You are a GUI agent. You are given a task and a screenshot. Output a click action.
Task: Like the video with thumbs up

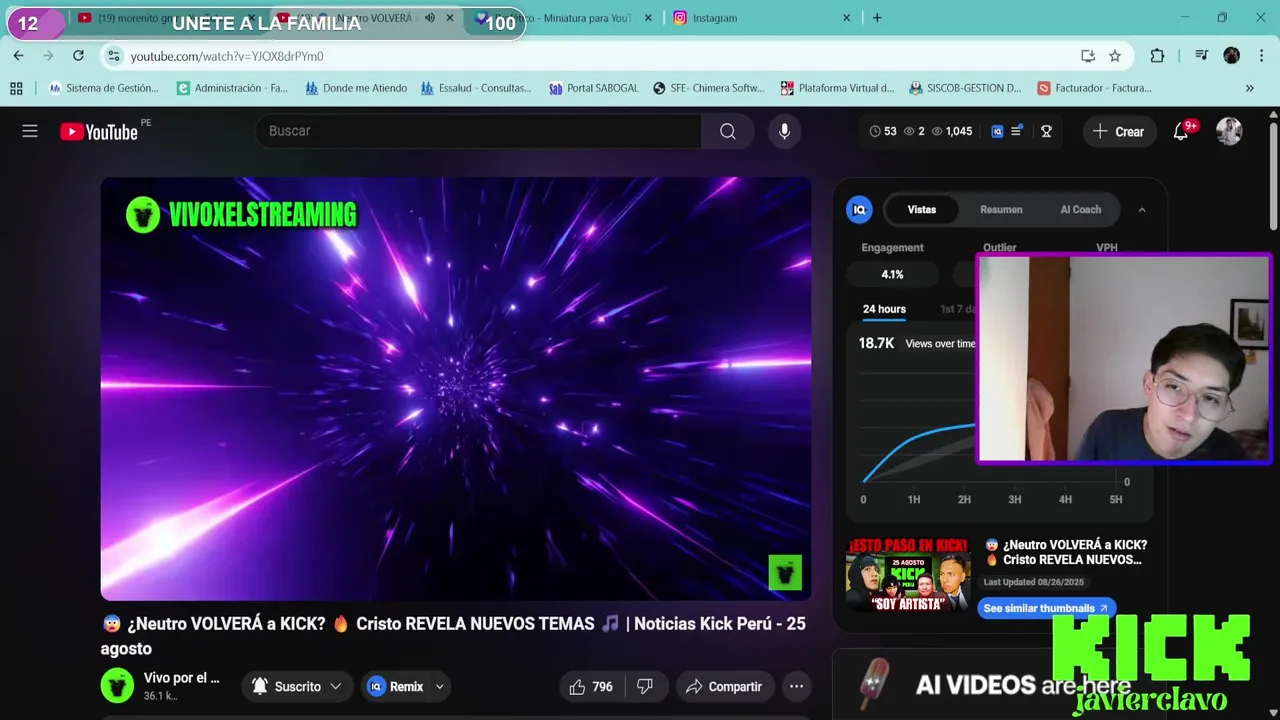[x=591, y=687]
